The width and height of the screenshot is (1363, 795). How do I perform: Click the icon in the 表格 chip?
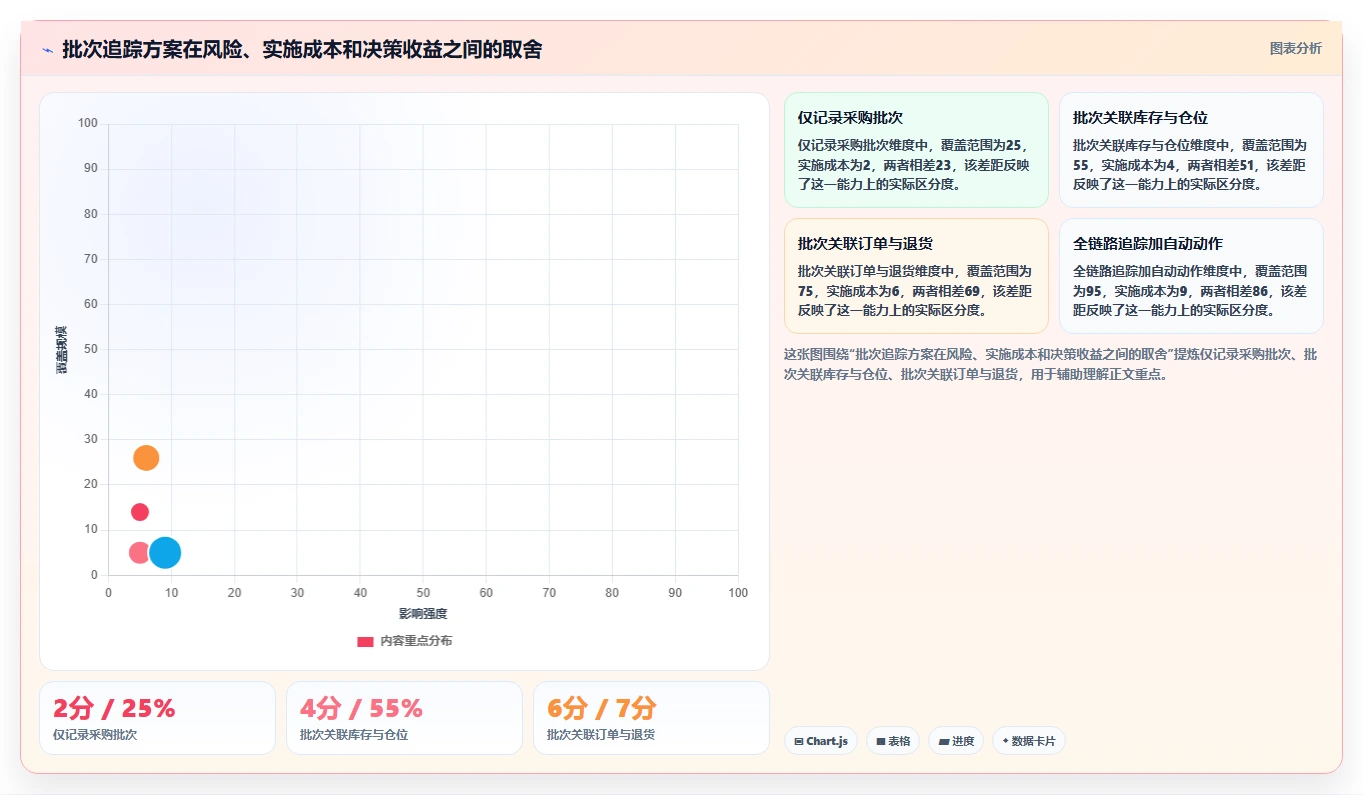[881, 741]
